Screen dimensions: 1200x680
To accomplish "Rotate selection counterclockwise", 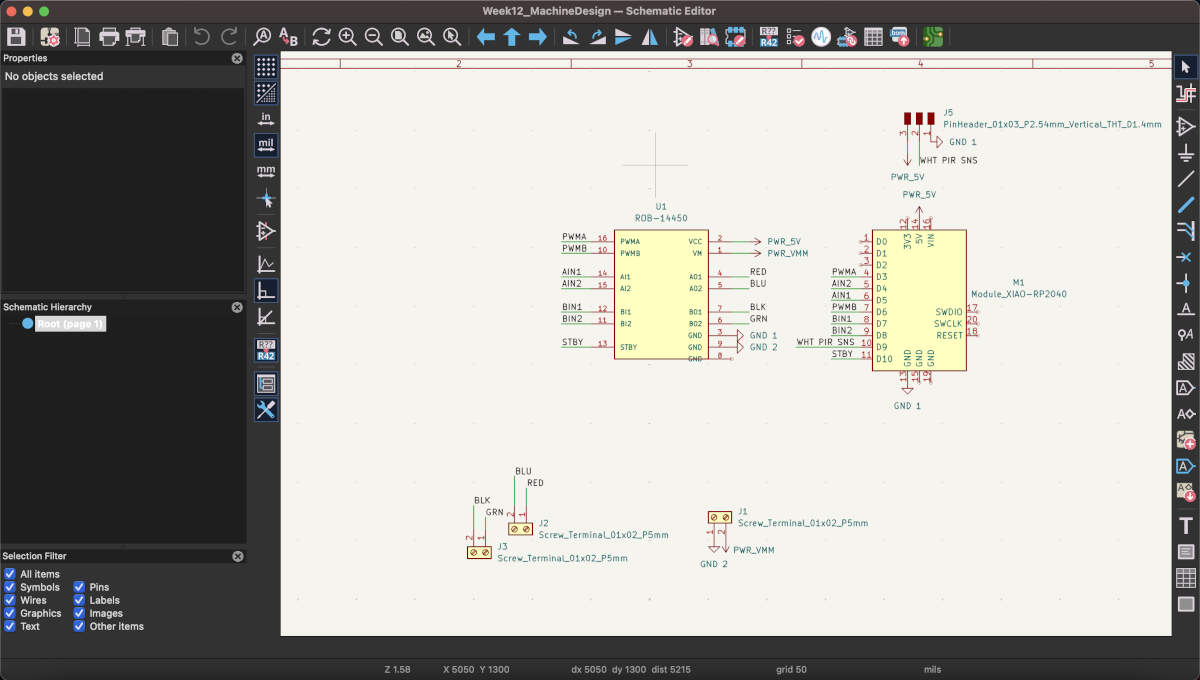I will point(571,37).
